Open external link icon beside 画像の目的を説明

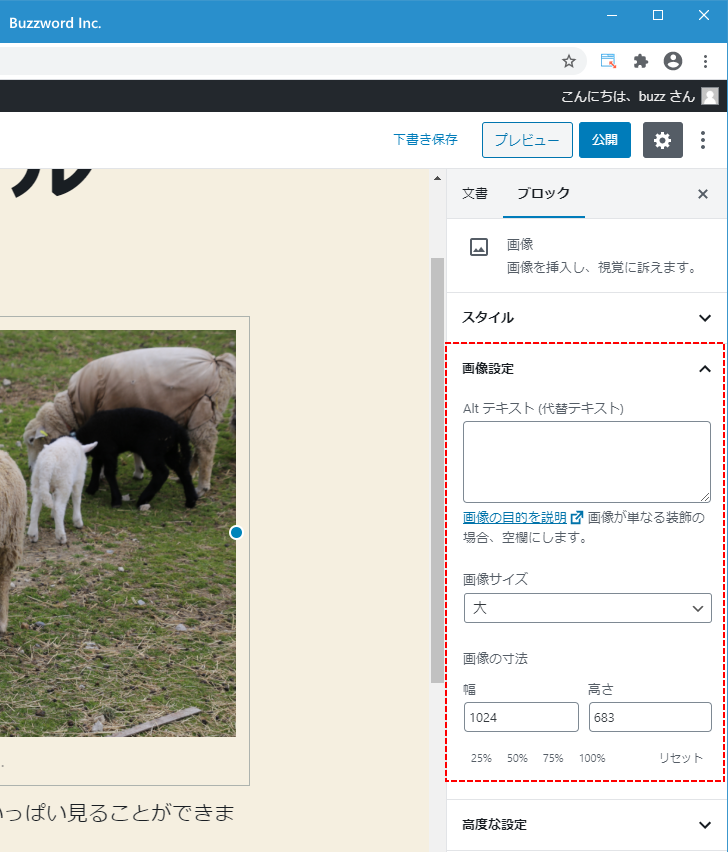click(576, 517)
